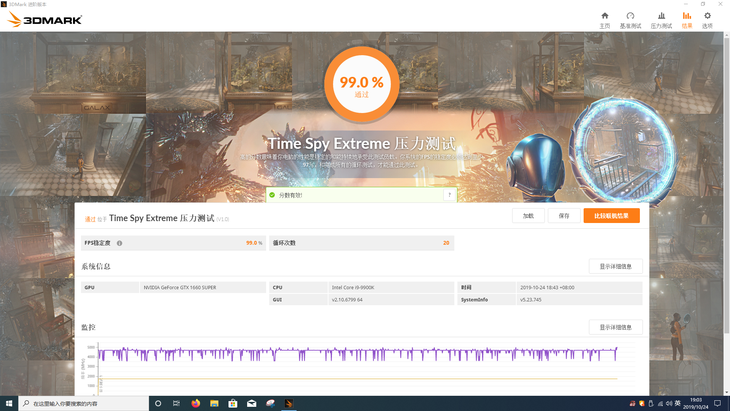
Task: Click the Time Spy Extreme 压力测试 panel title
Action: pyautogui.click(x=162, y=218)
